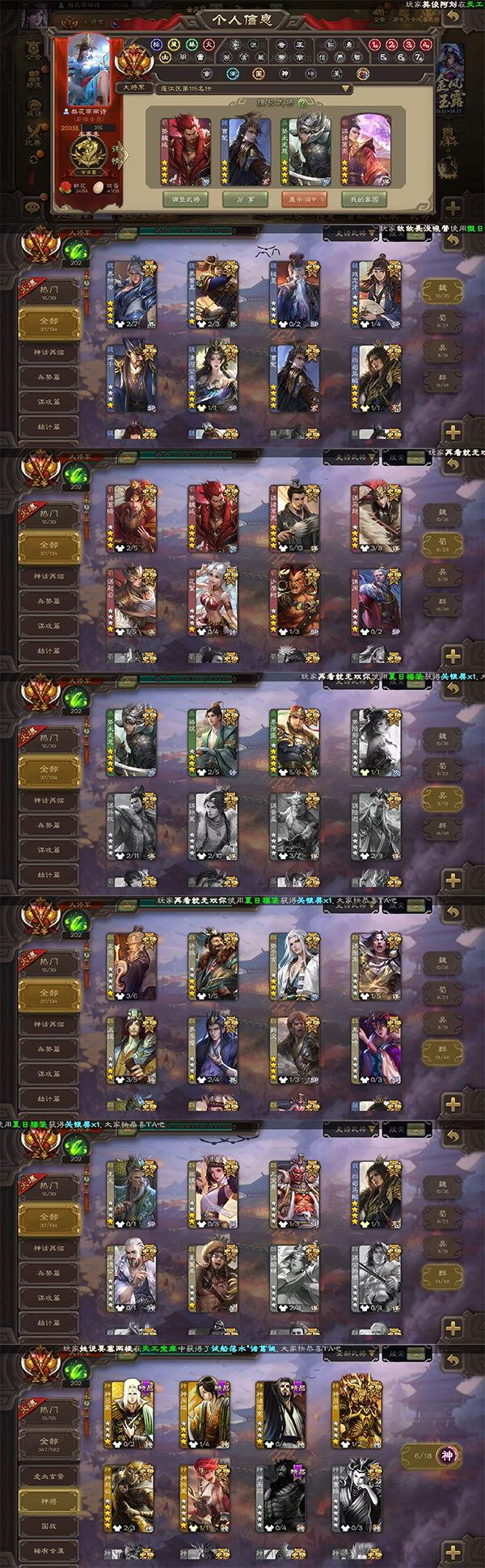This screenshot has height=1568, width=485.
Task: Open the help icon beside 擅长武将
Action: (x=303, y=104)
